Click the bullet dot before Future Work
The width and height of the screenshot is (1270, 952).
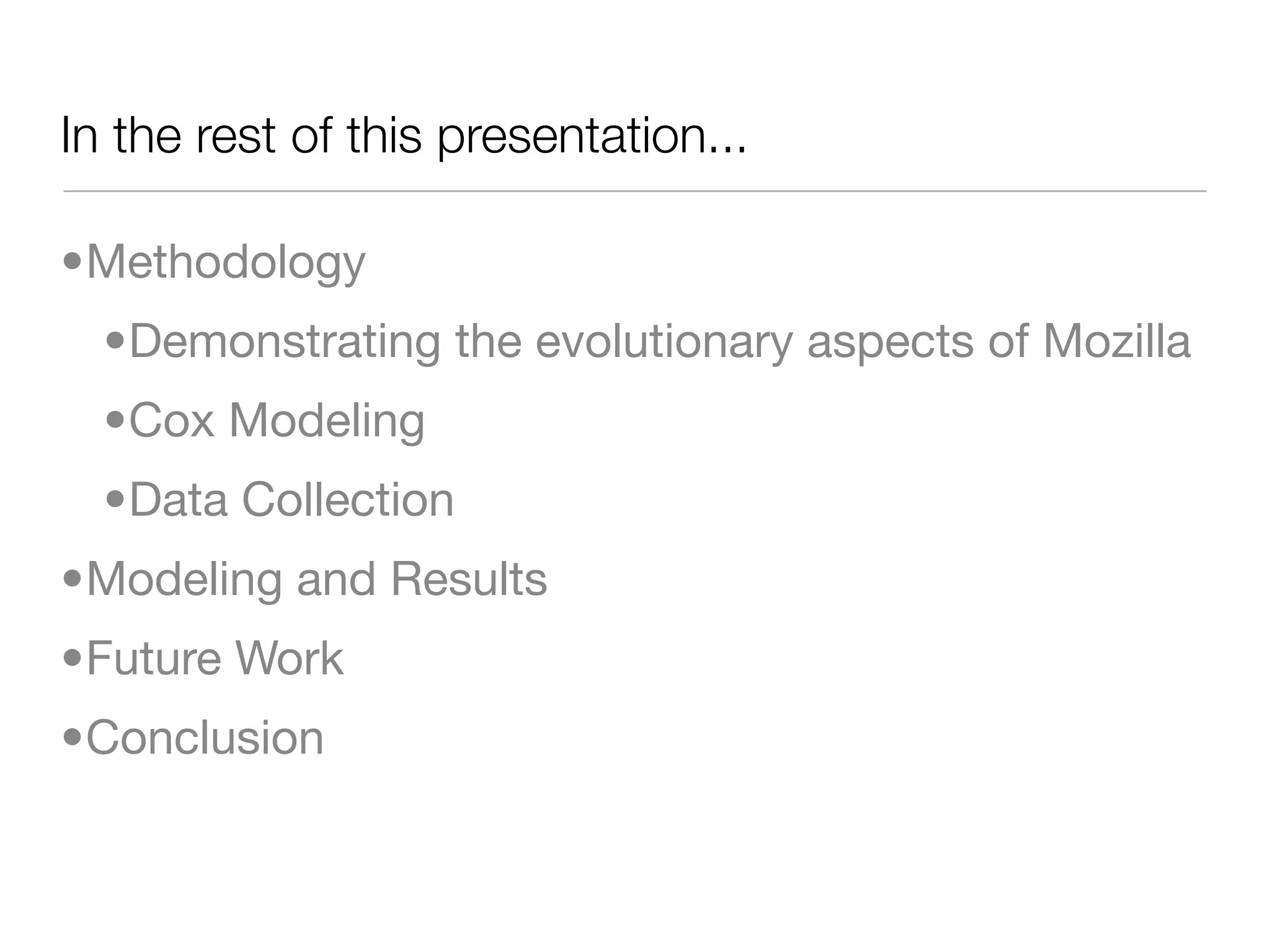pyautogui.click(x=73, y=657)
